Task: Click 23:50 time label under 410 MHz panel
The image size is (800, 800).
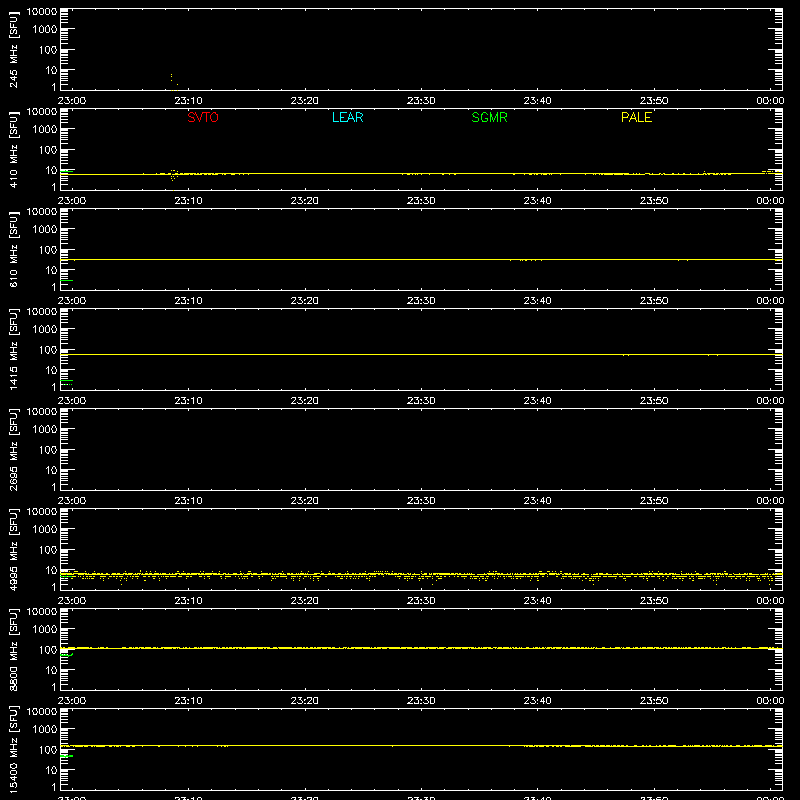Action: click(x=654, y=201)
